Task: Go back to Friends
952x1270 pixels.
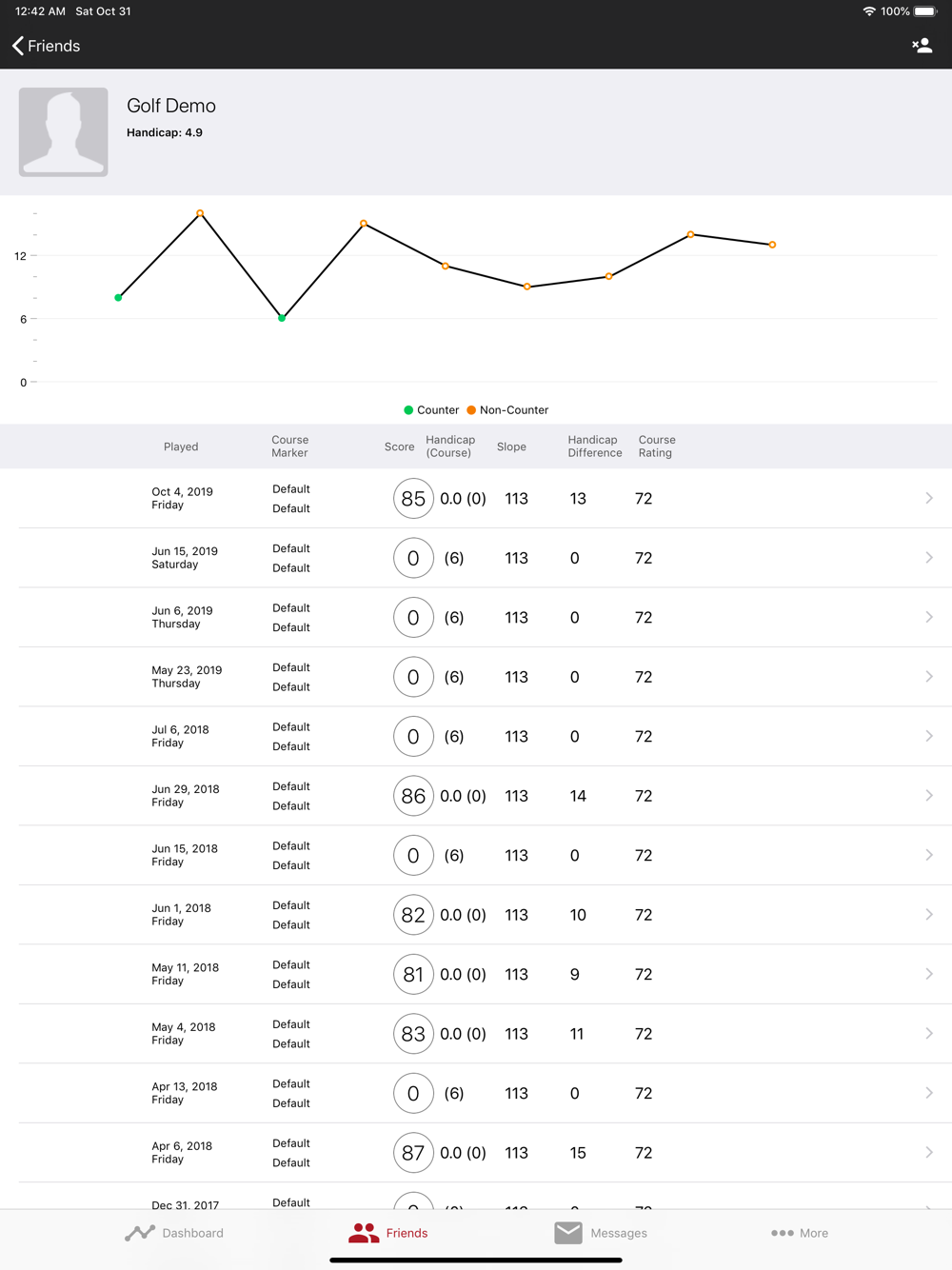Action: 46,46
